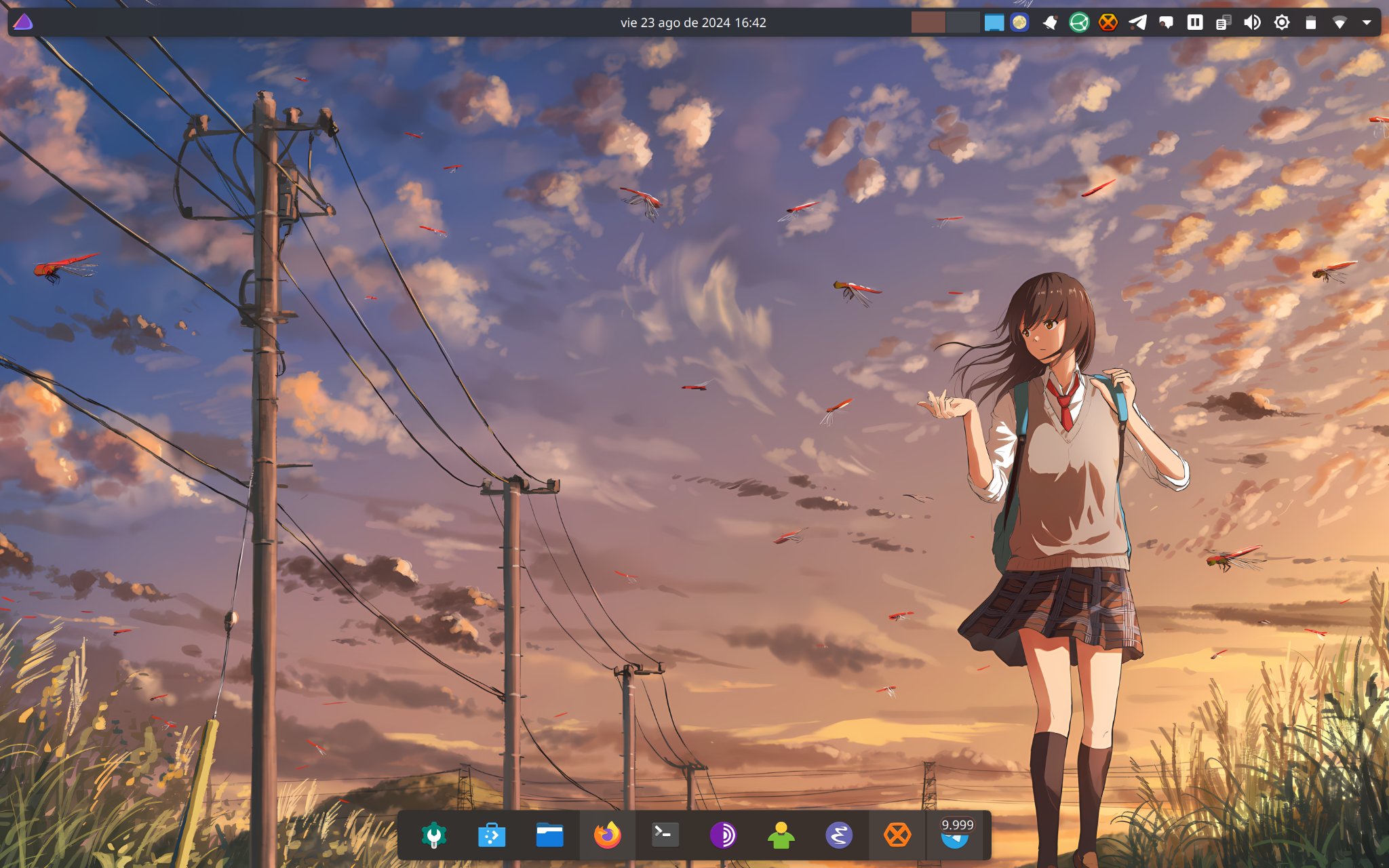Launch Tor Browser from the dock

click(723, 835)
